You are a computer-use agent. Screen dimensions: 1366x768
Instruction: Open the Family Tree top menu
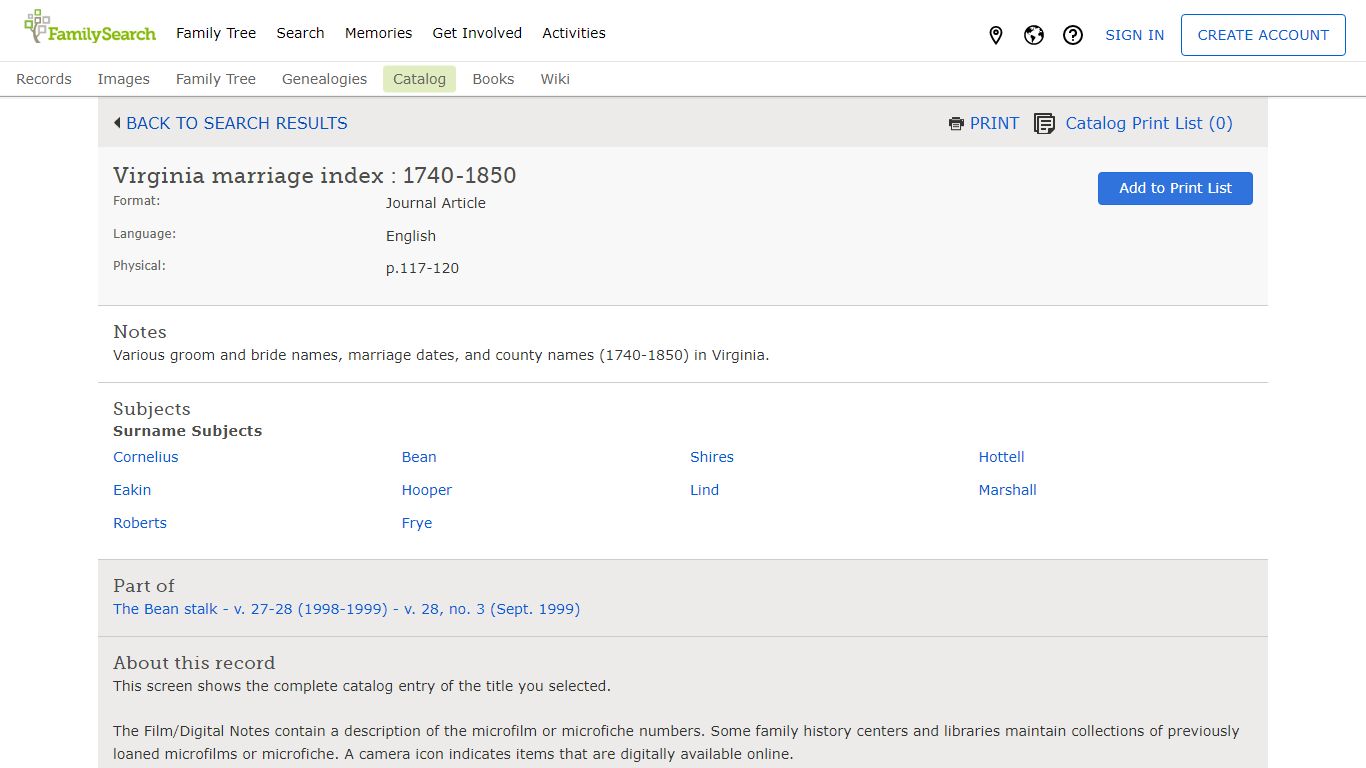coord(216,33)
